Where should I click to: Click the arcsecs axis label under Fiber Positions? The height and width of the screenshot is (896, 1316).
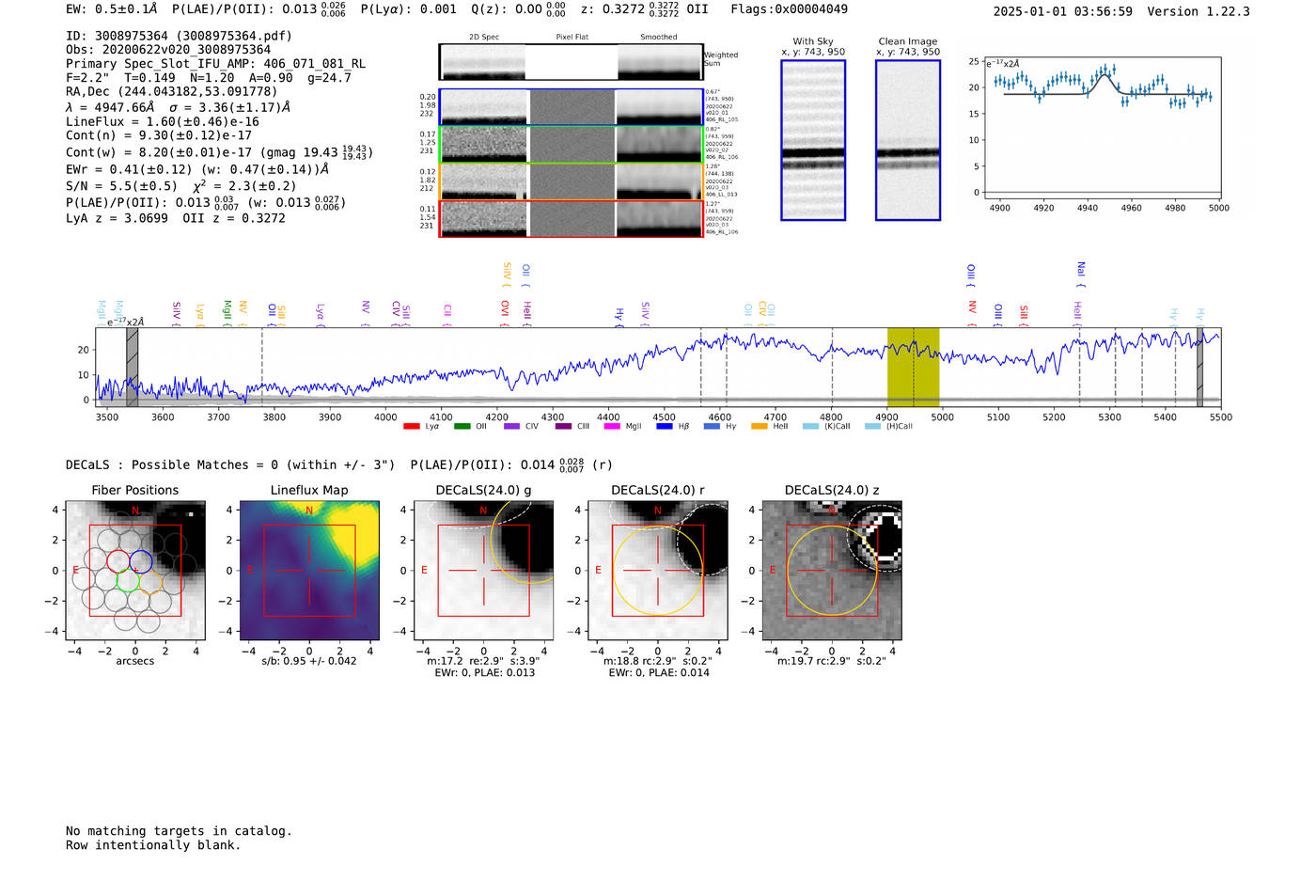(x=135, y=661)
